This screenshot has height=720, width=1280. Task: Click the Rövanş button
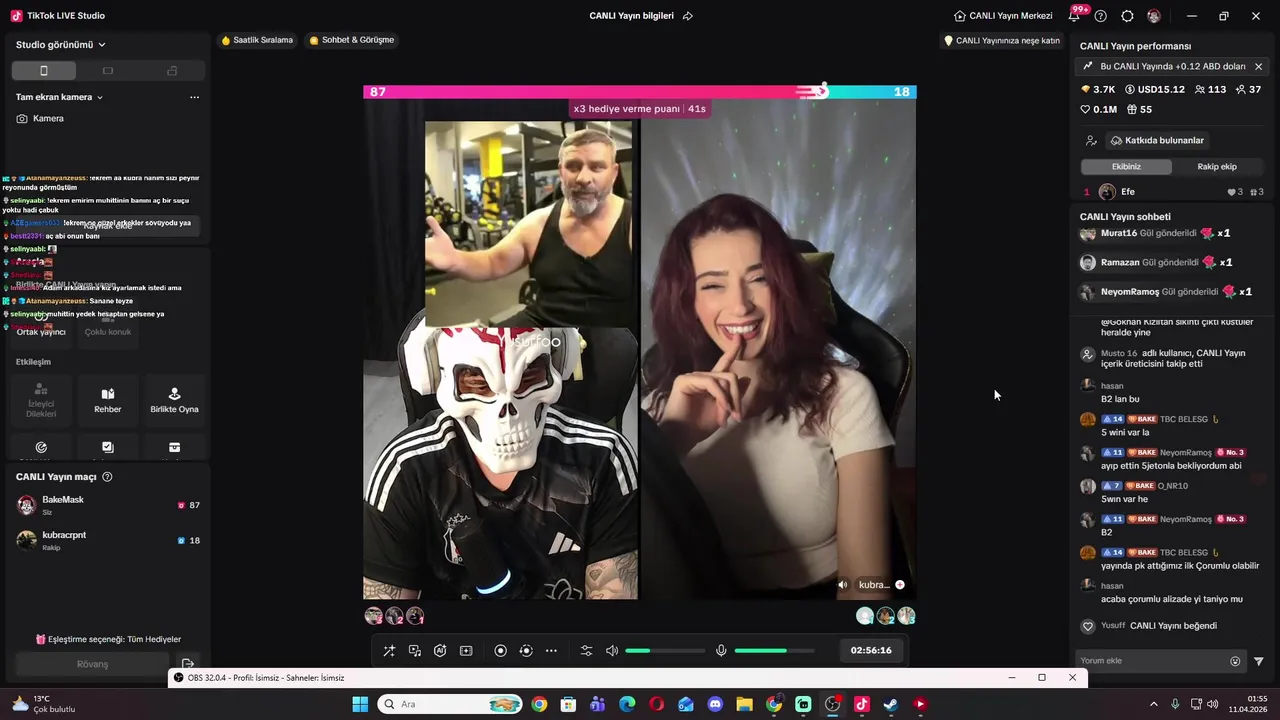pos(92,664)
